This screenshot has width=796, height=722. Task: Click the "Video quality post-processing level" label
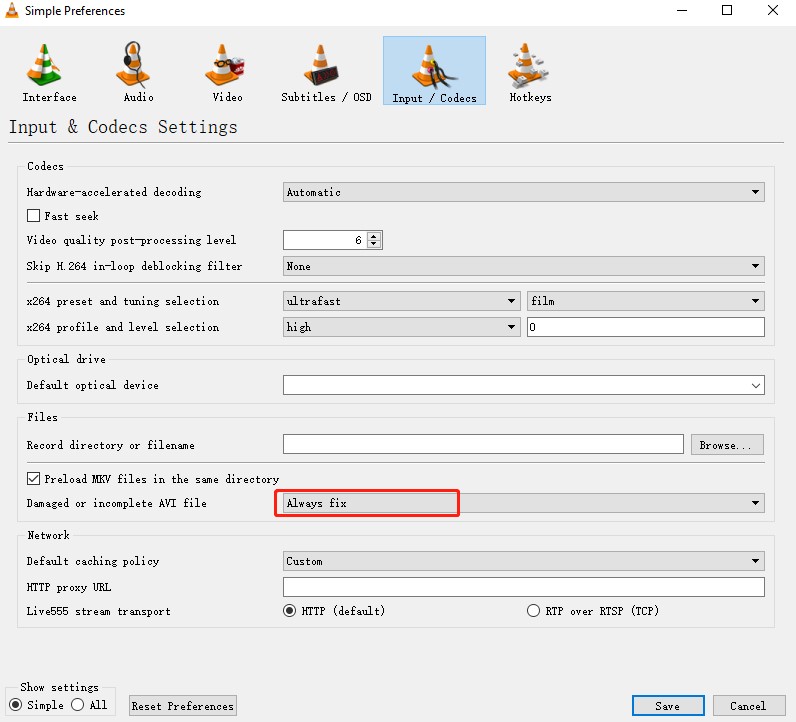[131, 240]
